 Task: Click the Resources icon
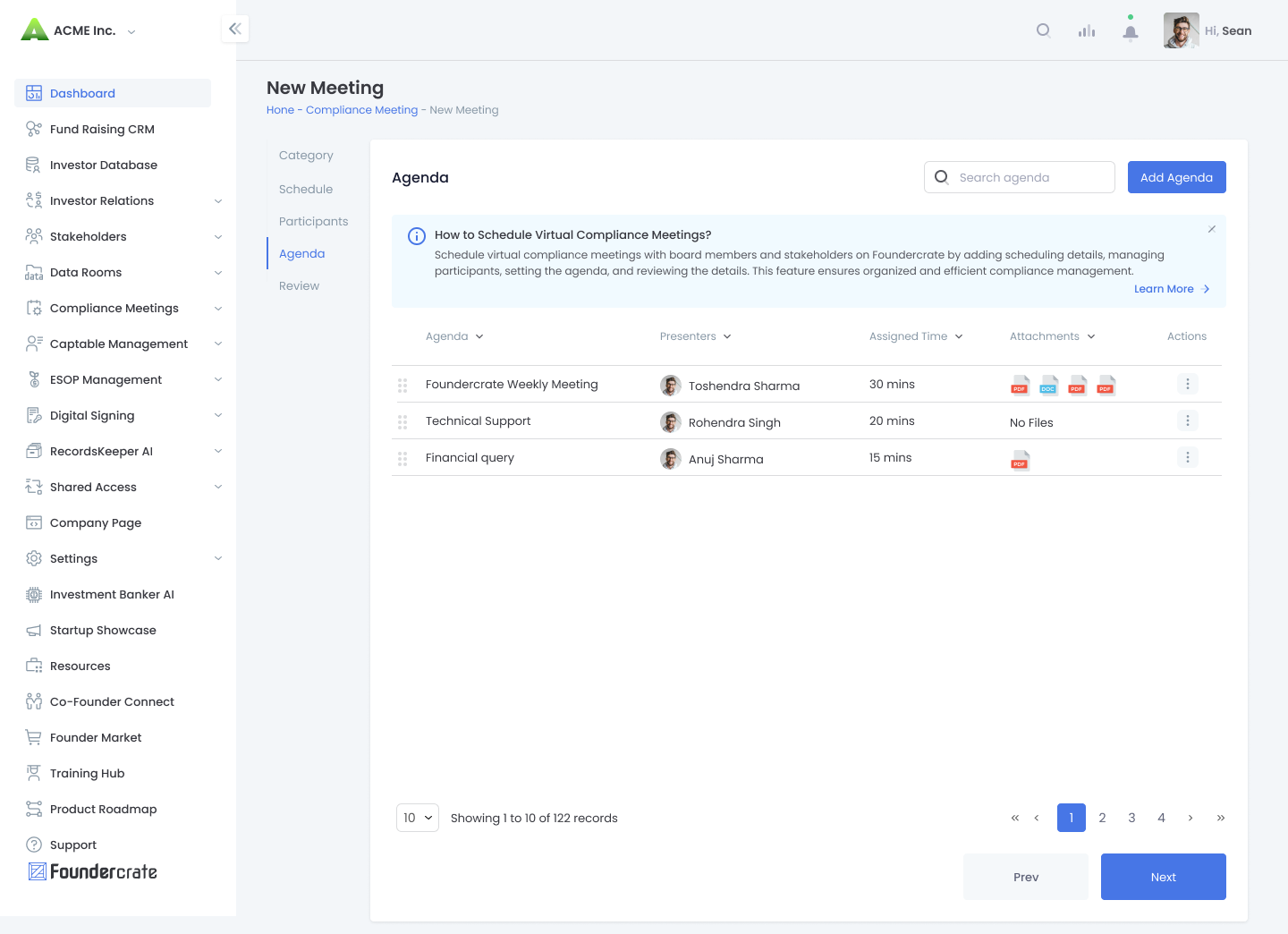click(34, 666)
